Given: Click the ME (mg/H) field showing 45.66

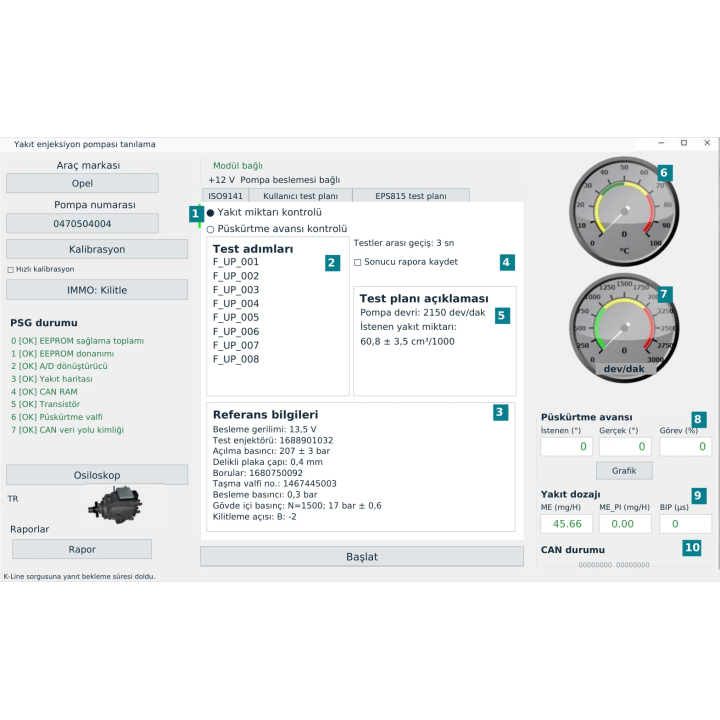Looking at the screenshot, I should [x=566, y=524].
